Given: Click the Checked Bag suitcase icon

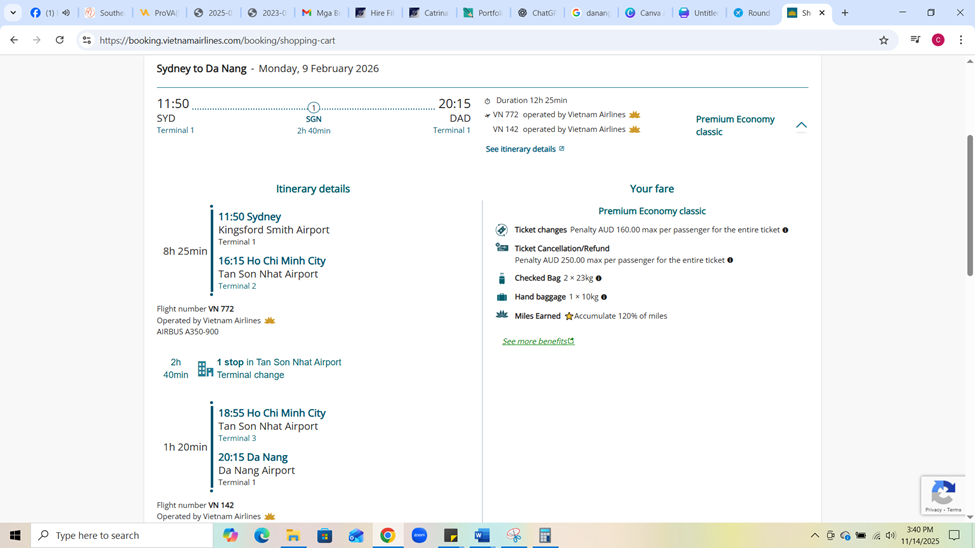Looking at the screenshot, I should point(502,278).
